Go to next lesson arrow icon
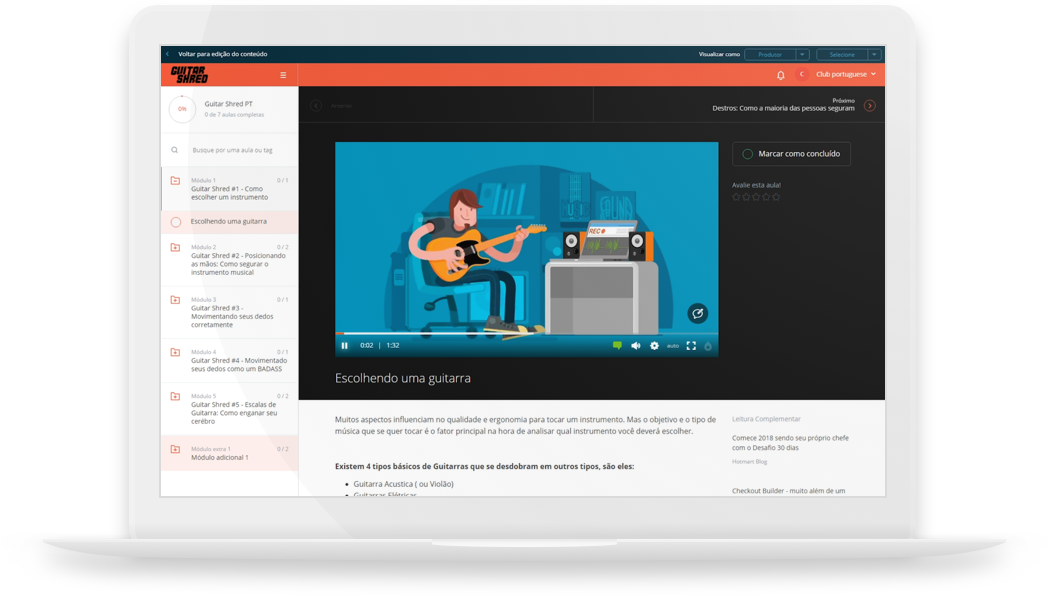Image resolution: width=1049 pixels, height=596 pixels. (869, 105)
